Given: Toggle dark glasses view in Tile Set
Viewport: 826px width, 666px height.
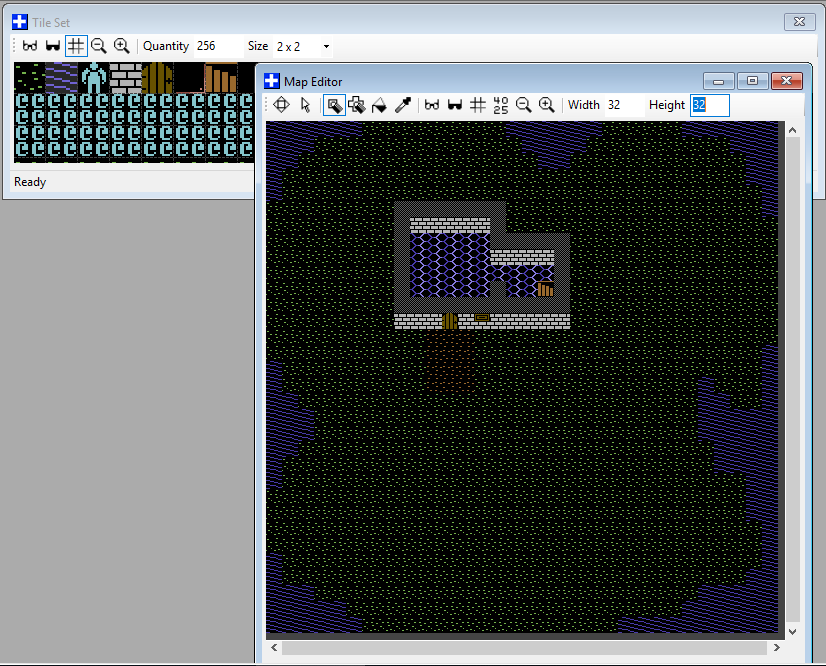Looking at the screenshot, I should 53,46.
